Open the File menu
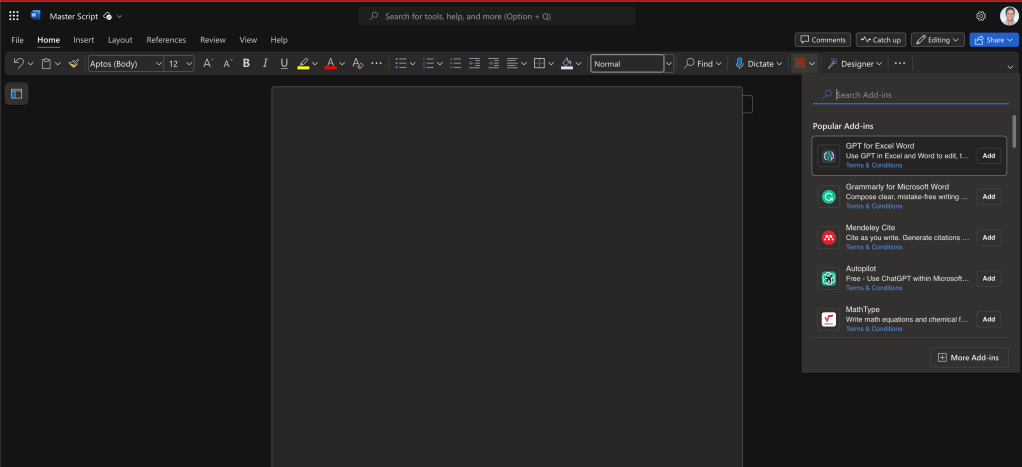 [x=18, y=40]
